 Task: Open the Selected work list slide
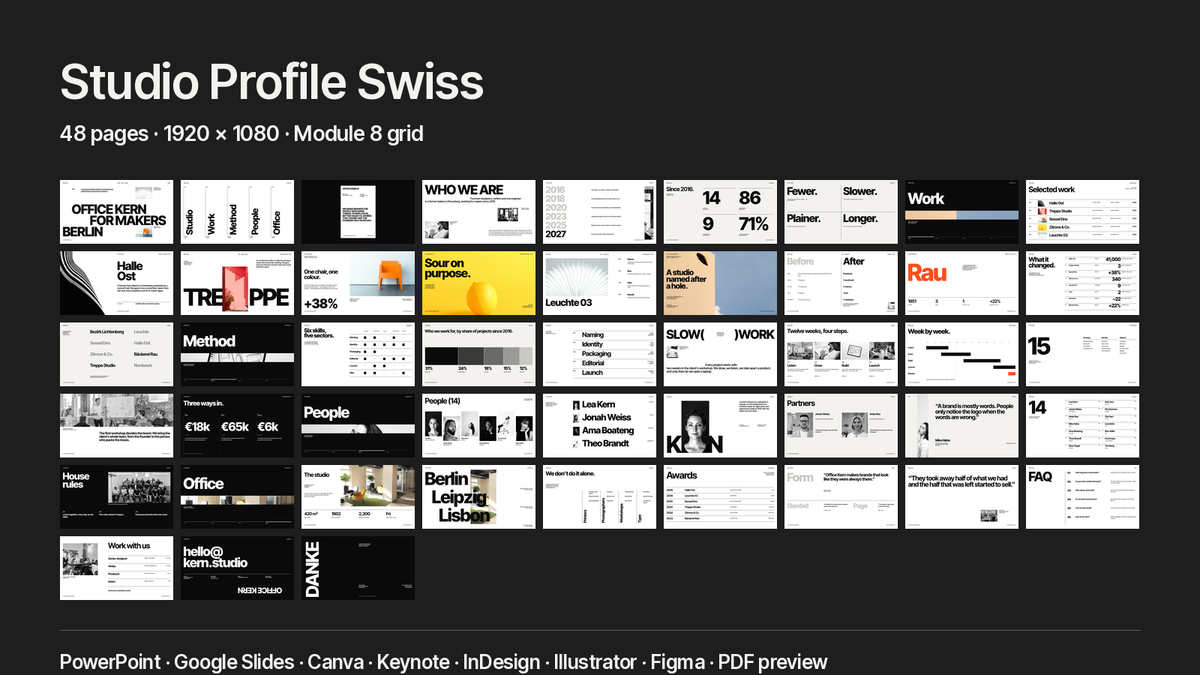tap(1083, 212)
